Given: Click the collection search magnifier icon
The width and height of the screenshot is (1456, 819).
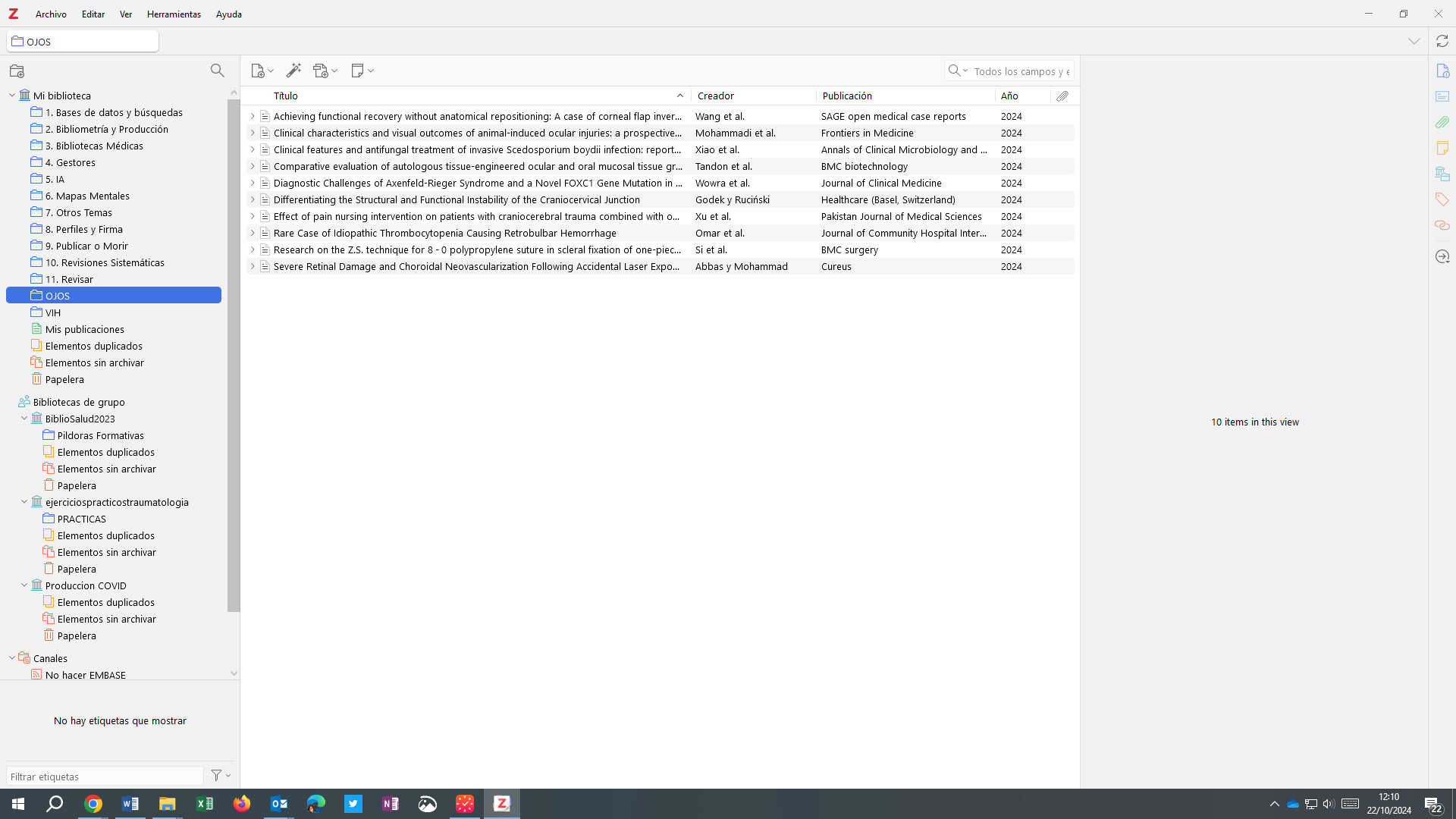Looking at the screenshot, I should (217, 71).
